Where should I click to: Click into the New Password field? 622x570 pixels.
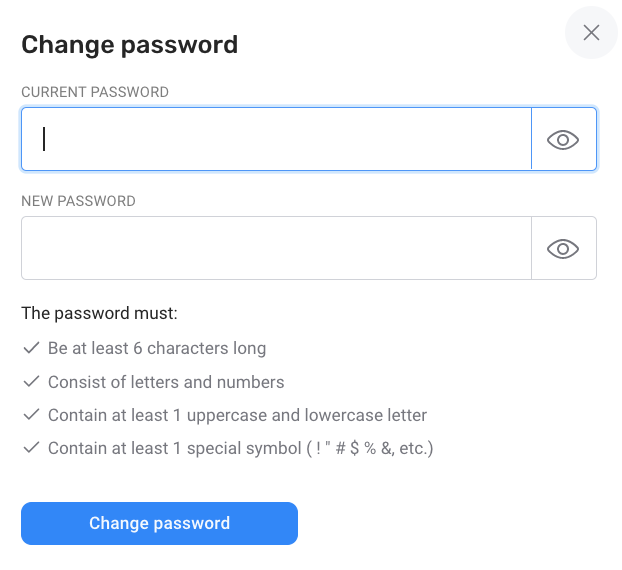click(x=276, y=248)
